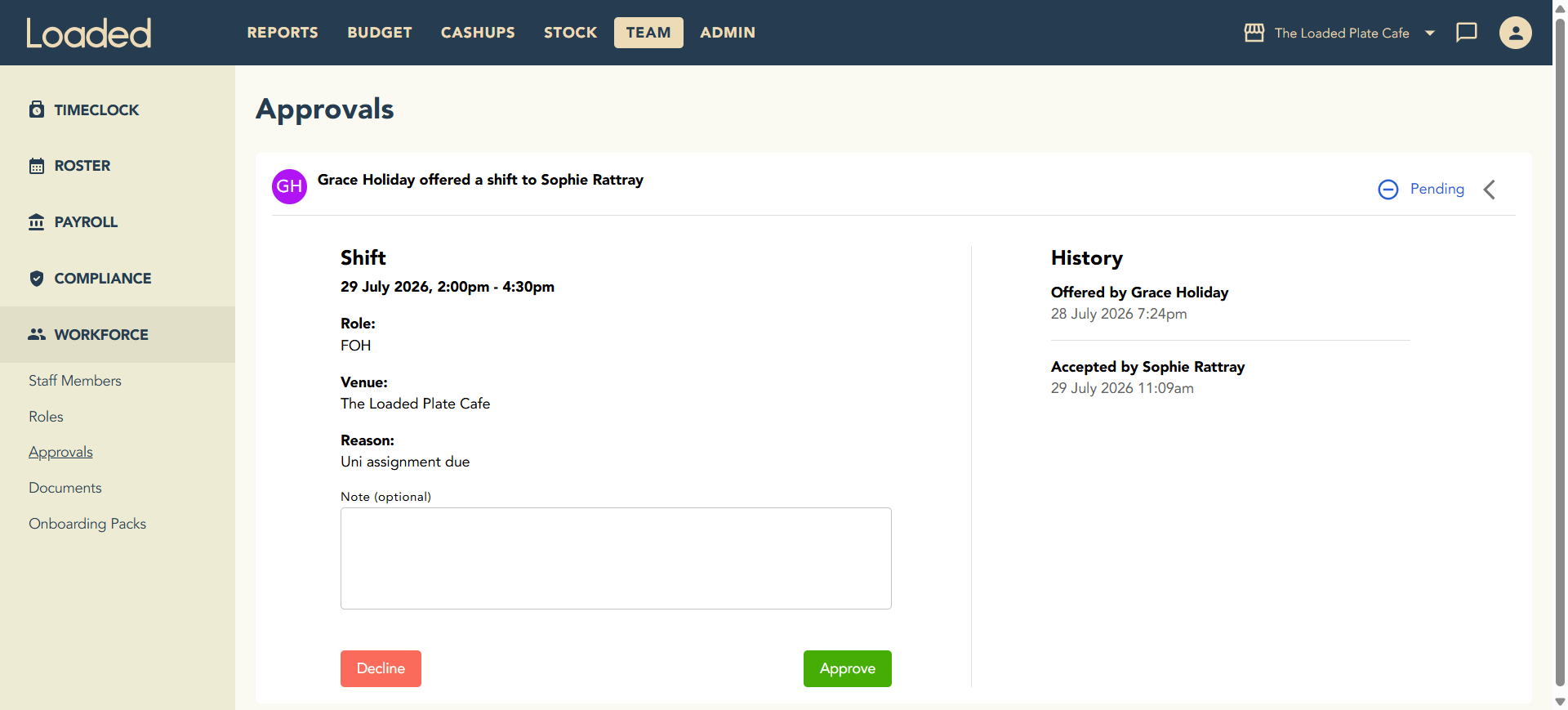This screenshot has width=1568, height=710.
Task: Click the Pending status icon
Action: coord(1388,190)
